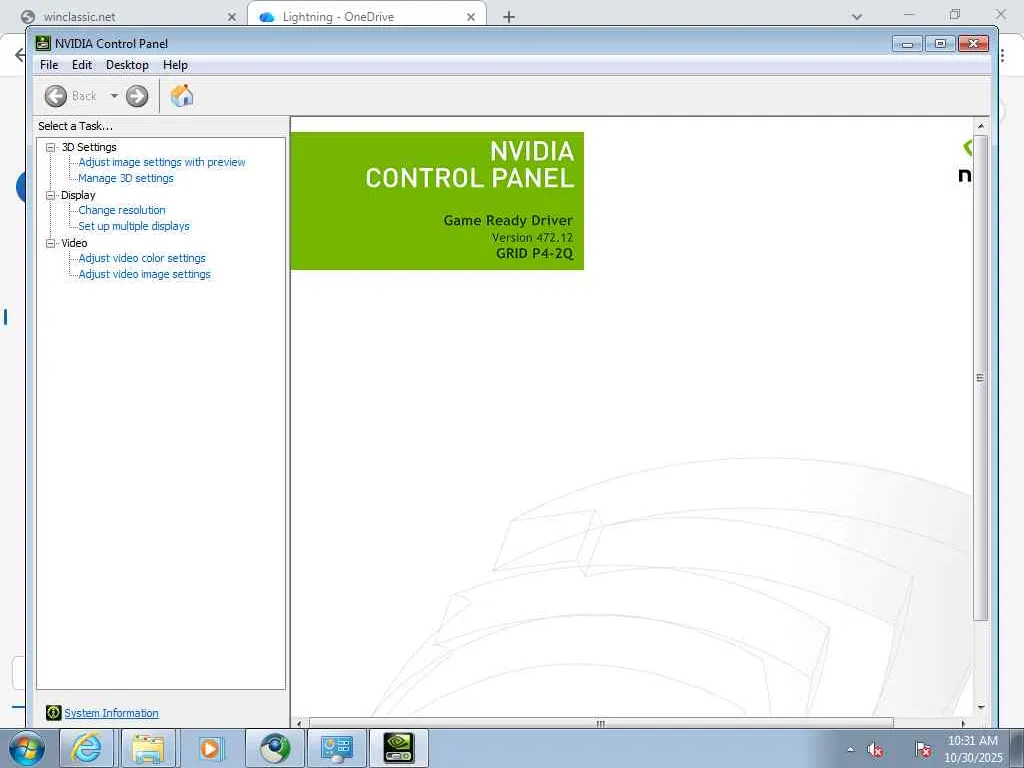
Task: Select Adjust video image settings
Action: click(x=144, y=274)
